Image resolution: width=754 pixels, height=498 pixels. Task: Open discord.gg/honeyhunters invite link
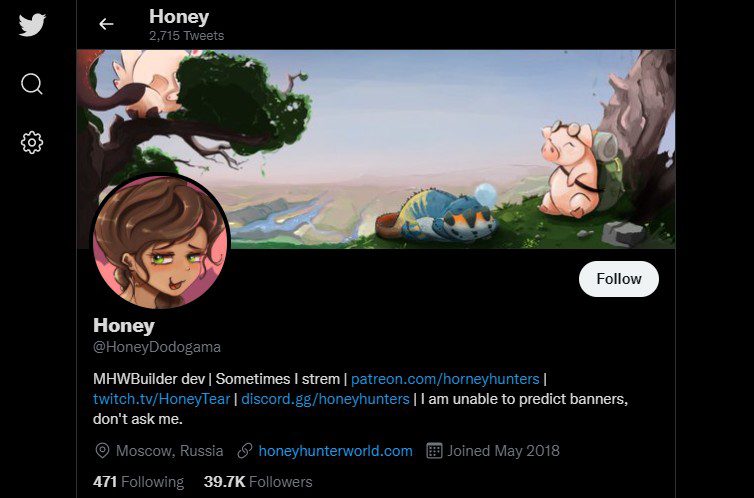tap(325, 399)
